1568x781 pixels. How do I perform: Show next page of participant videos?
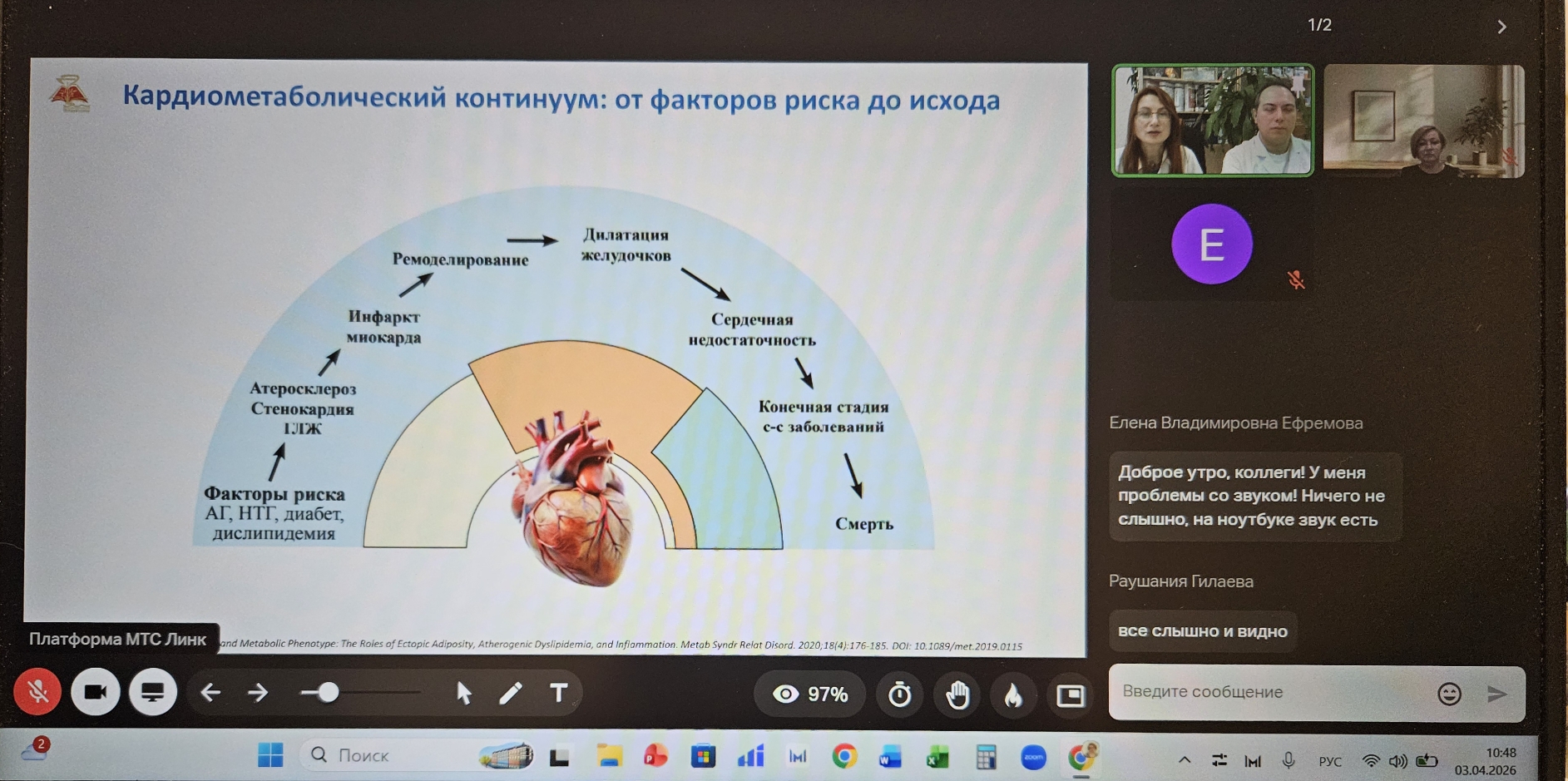click(x=1501, y=27)
